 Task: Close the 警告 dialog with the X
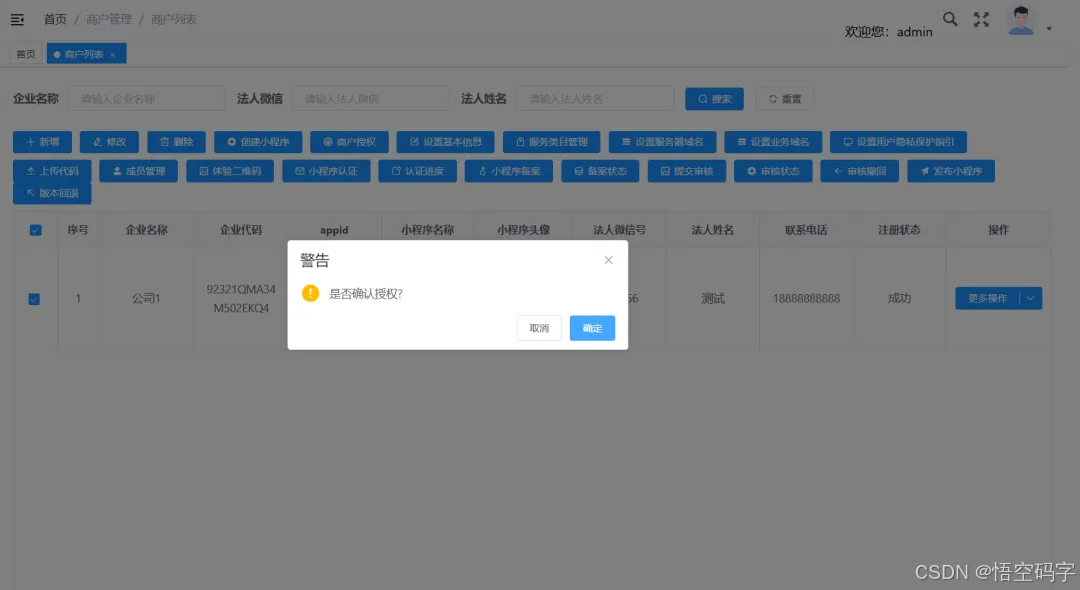coord(608,260)
